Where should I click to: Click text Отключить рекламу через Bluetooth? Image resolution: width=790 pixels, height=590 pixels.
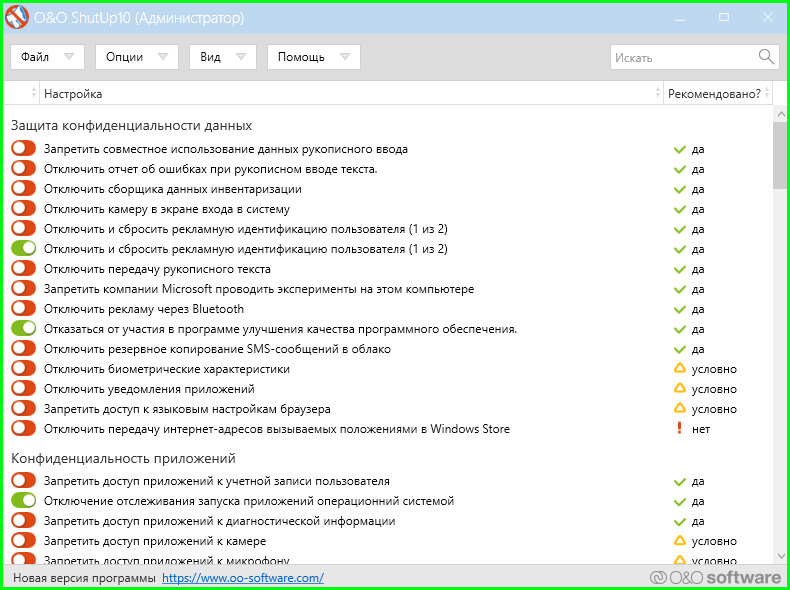144,309
